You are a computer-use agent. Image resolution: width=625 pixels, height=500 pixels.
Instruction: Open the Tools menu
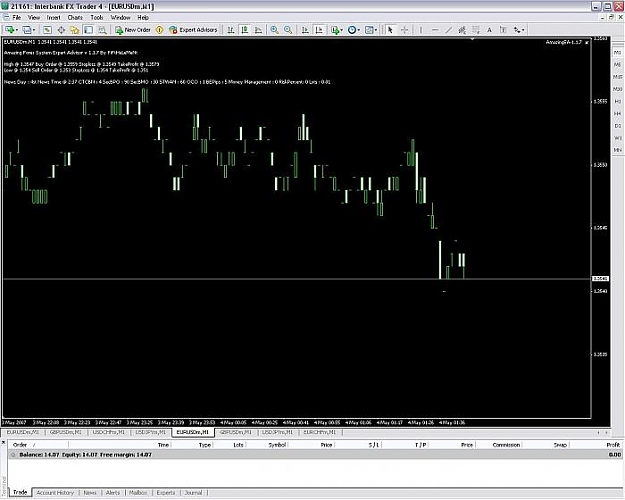(97, 18)
